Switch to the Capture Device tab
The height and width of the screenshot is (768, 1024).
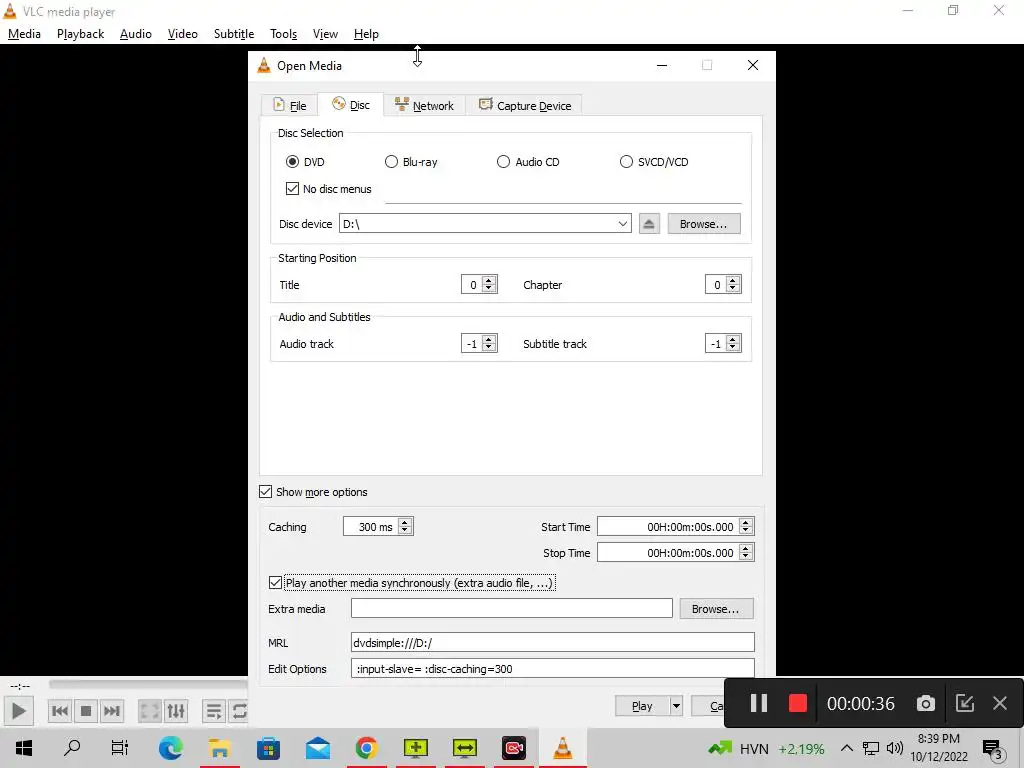tap(524, 106)
